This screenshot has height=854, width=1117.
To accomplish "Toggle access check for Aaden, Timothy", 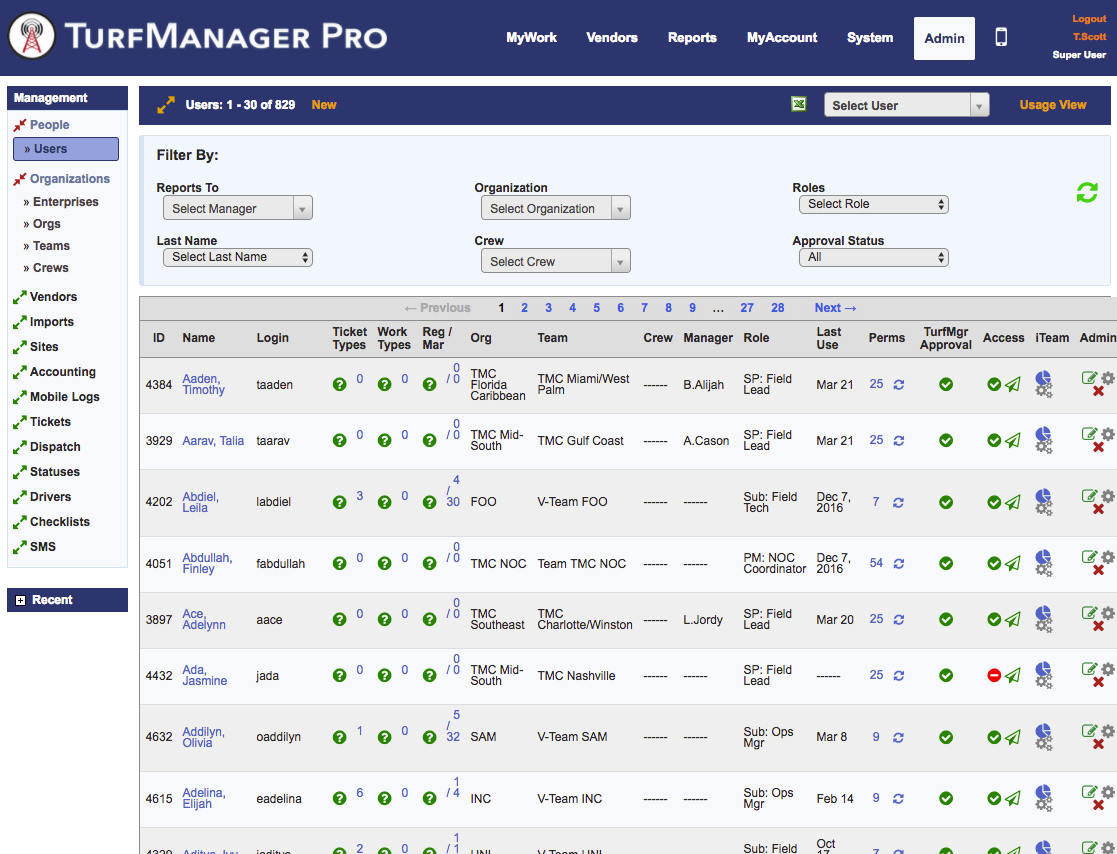I will click(994, 385).
